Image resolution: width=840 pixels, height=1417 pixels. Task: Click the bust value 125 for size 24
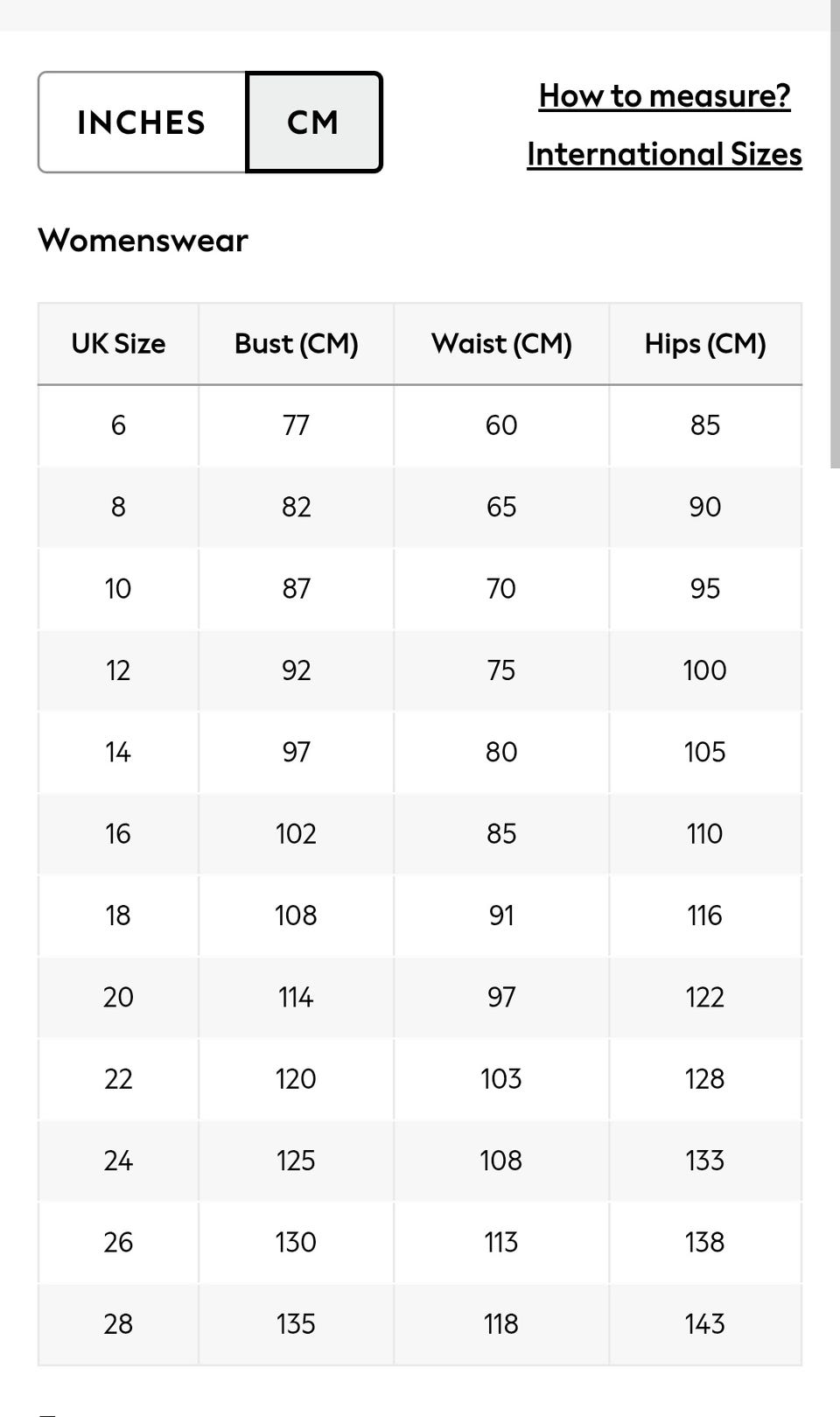[x=296, y=1161]
